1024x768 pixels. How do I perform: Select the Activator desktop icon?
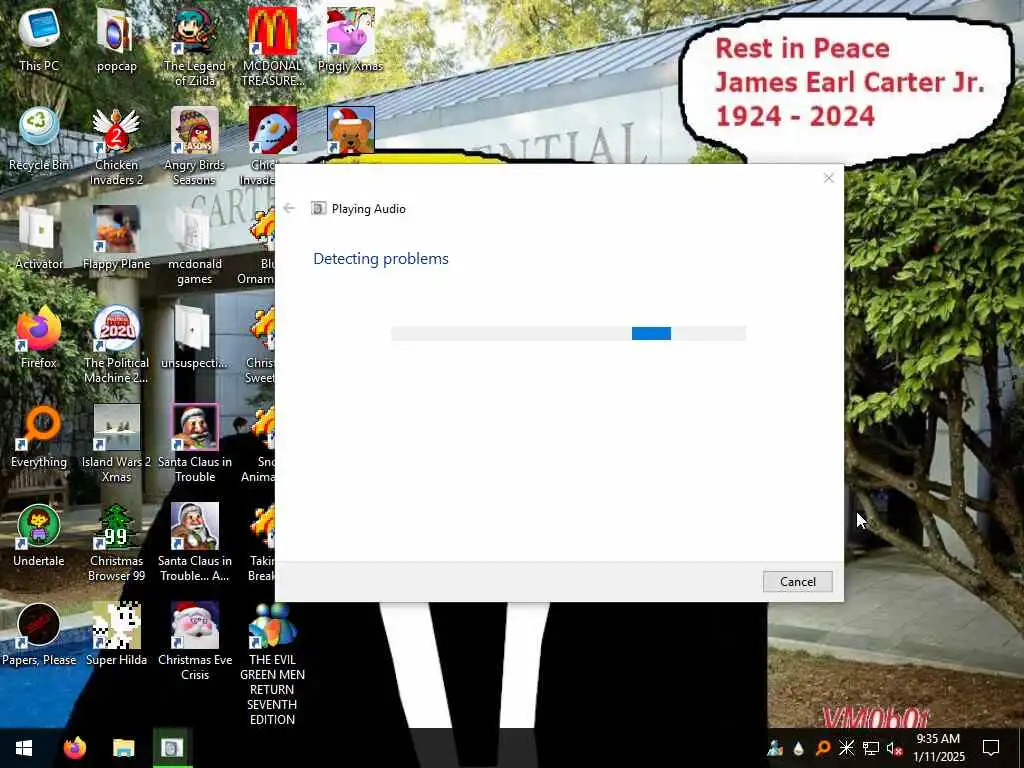click(39, 238)
